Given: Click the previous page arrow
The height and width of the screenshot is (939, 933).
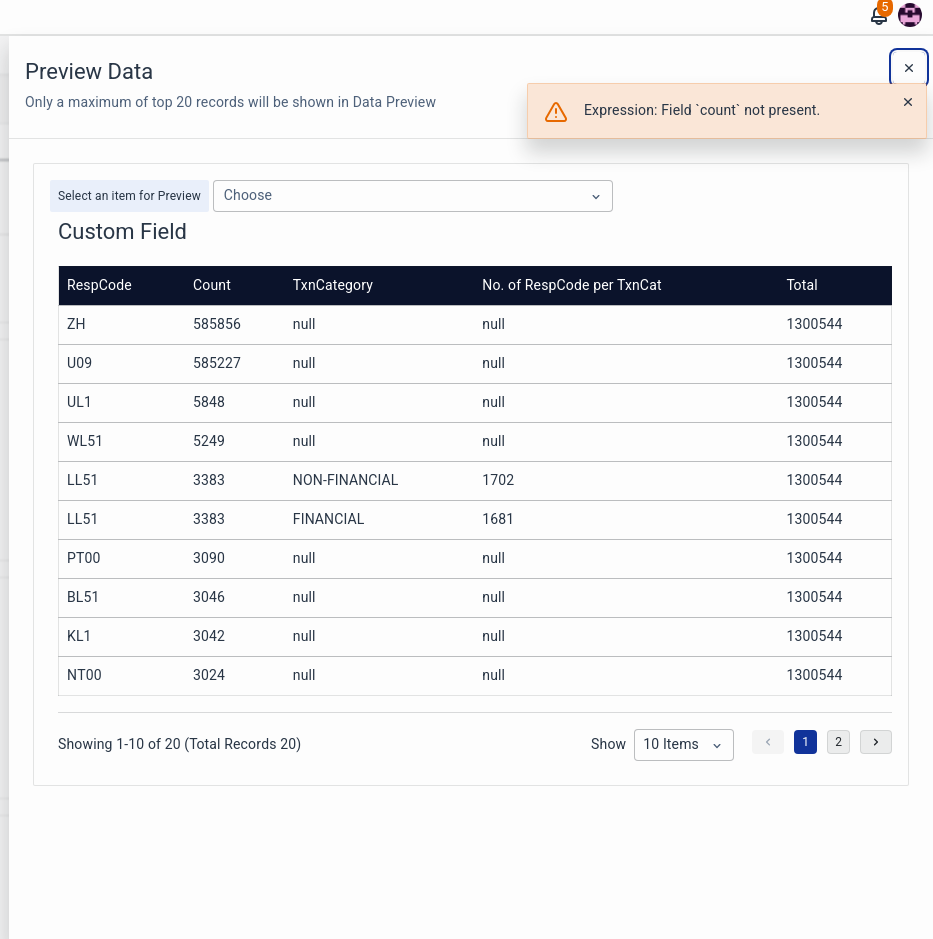Looking at the screenshot, I should pos(768,742).
